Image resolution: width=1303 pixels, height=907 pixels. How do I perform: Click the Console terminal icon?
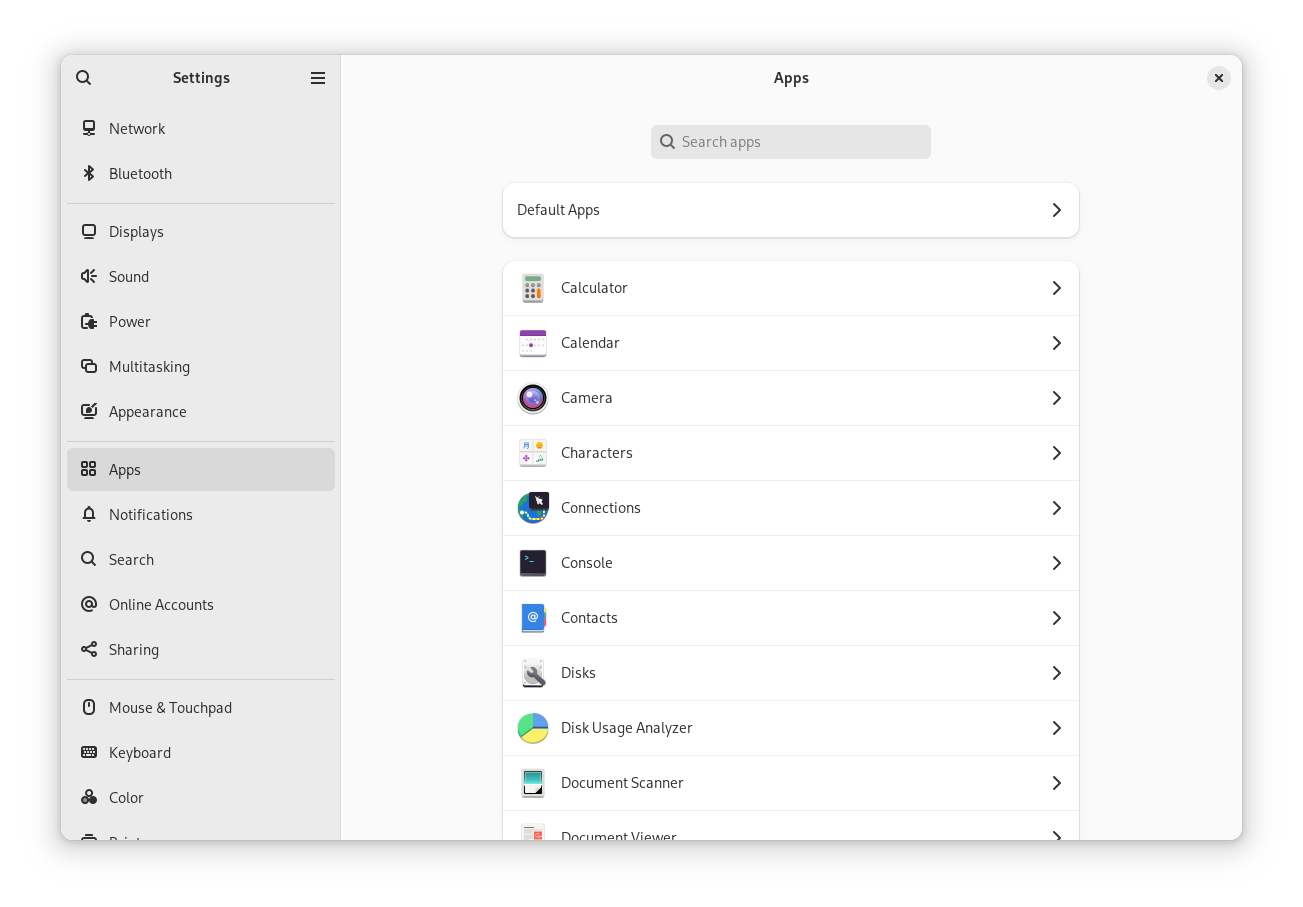[x=533, y=563]
